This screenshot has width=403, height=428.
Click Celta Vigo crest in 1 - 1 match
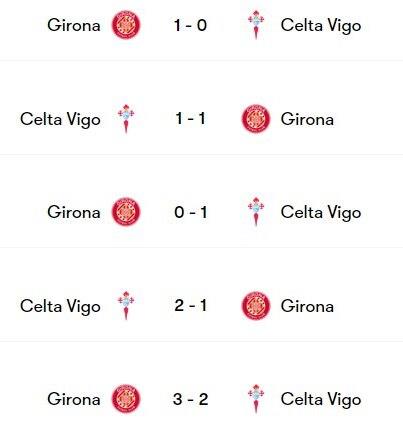[126, 119]
